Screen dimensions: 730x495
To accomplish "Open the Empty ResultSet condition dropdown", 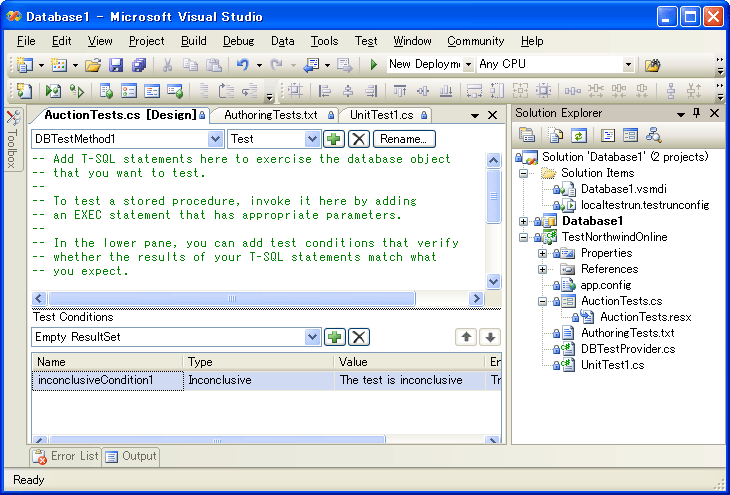I will point(312,337).
